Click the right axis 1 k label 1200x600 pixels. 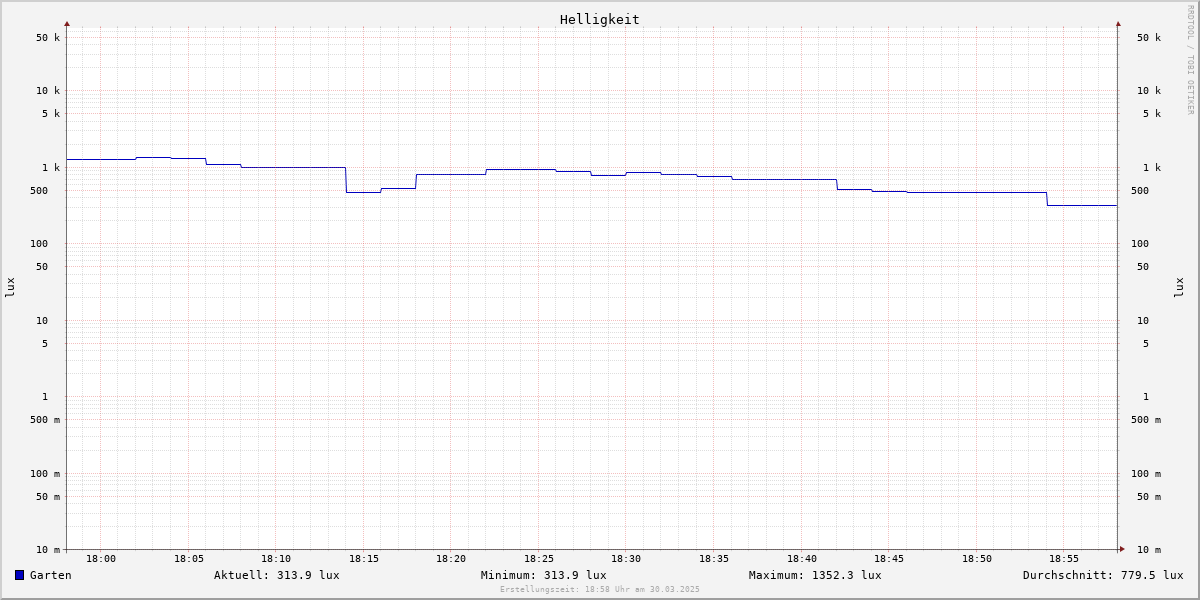(x=1152, y=168)
